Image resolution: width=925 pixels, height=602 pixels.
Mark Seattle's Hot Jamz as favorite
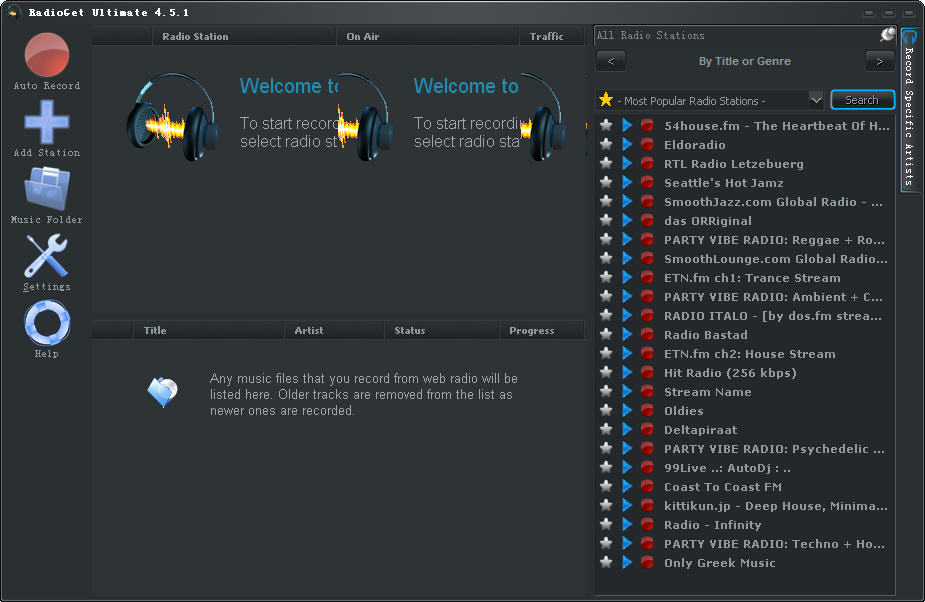(x=606, y=182)
